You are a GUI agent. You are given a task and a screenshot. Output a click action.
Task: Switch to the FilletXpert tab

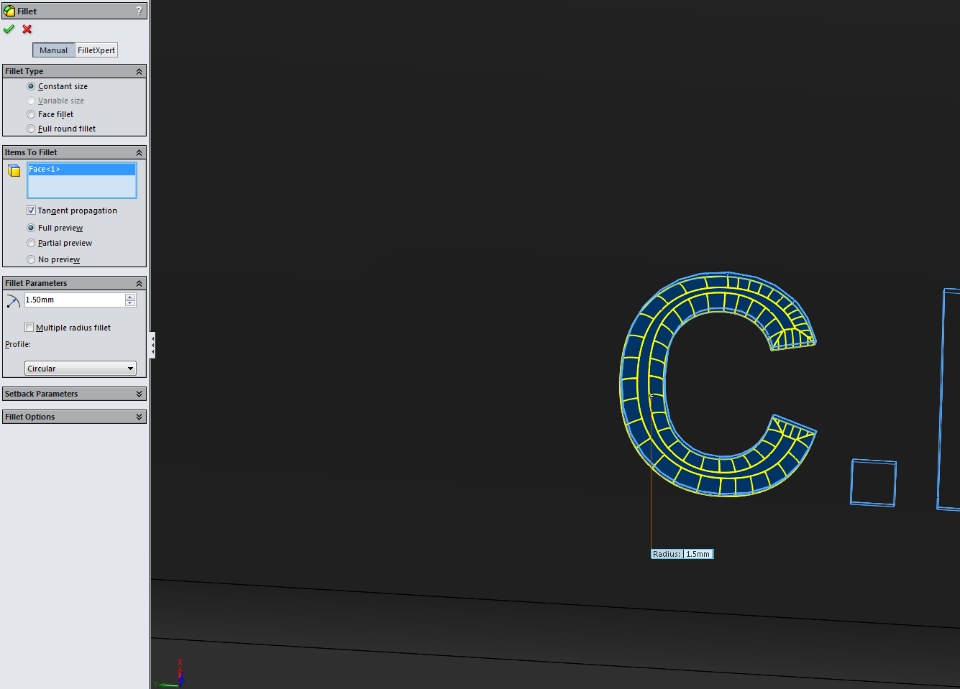coord(96,50)
